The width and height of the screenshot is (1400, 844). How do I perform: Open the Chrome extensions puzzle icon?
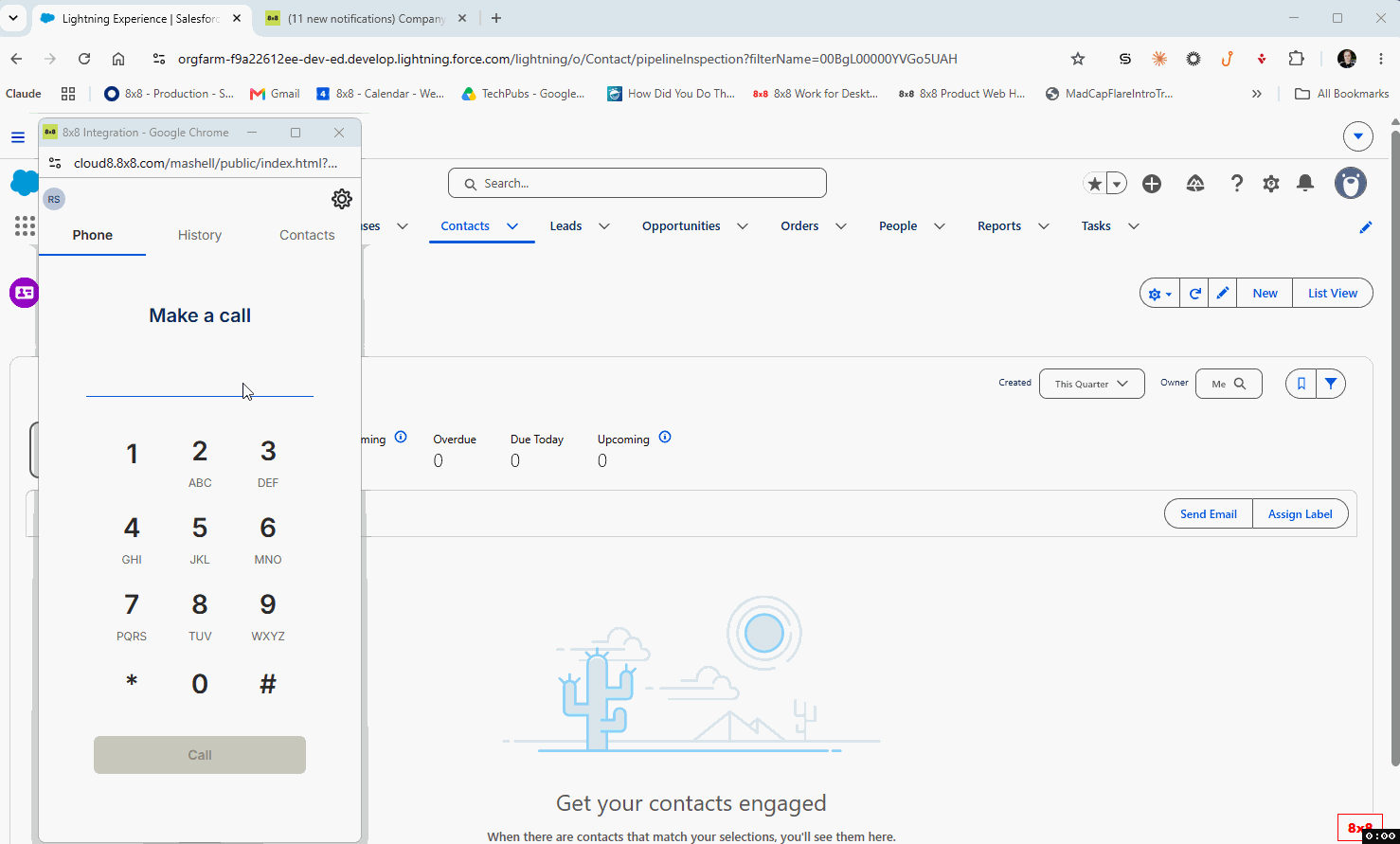point(1297,59)
